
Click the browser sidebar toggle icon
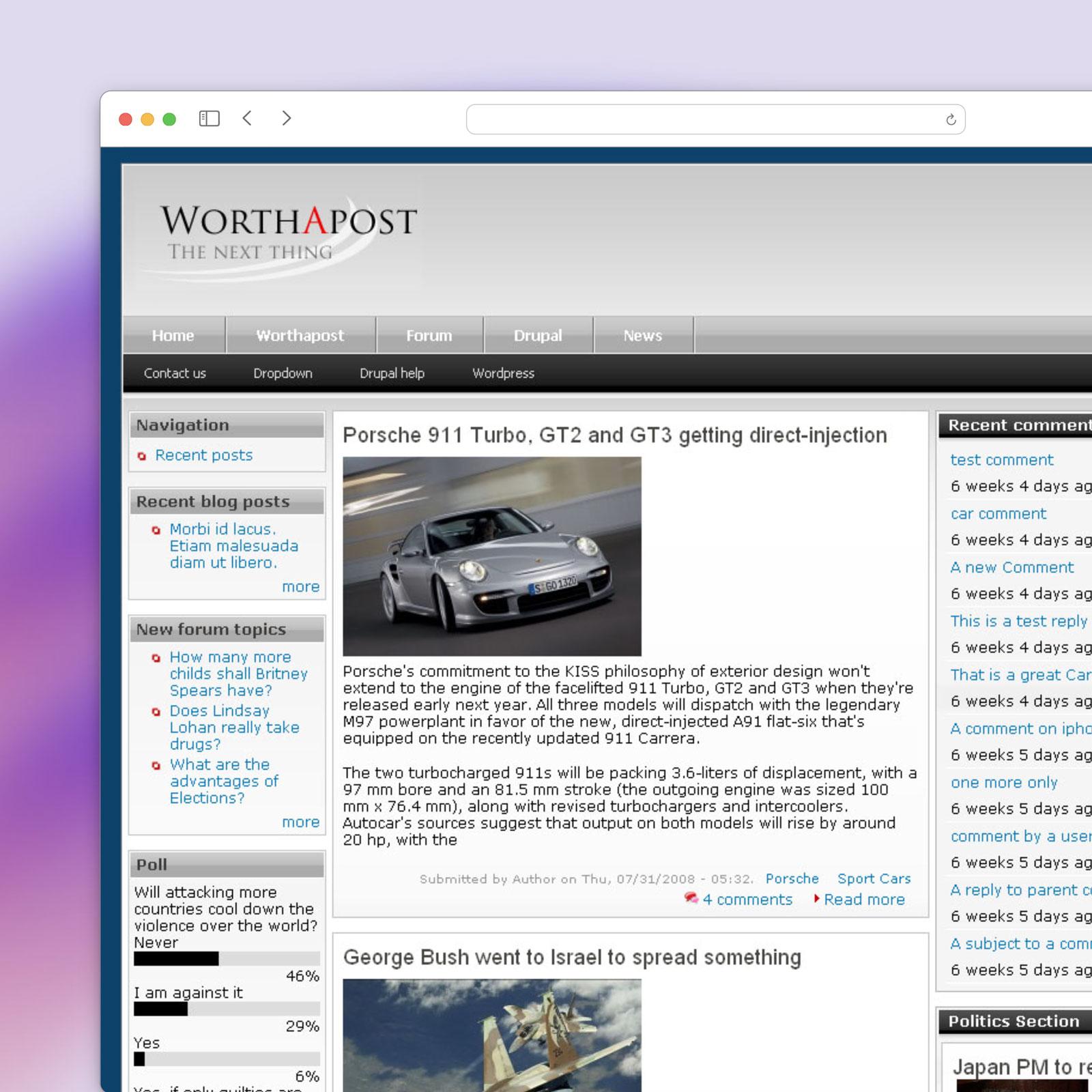pos(209,119)
